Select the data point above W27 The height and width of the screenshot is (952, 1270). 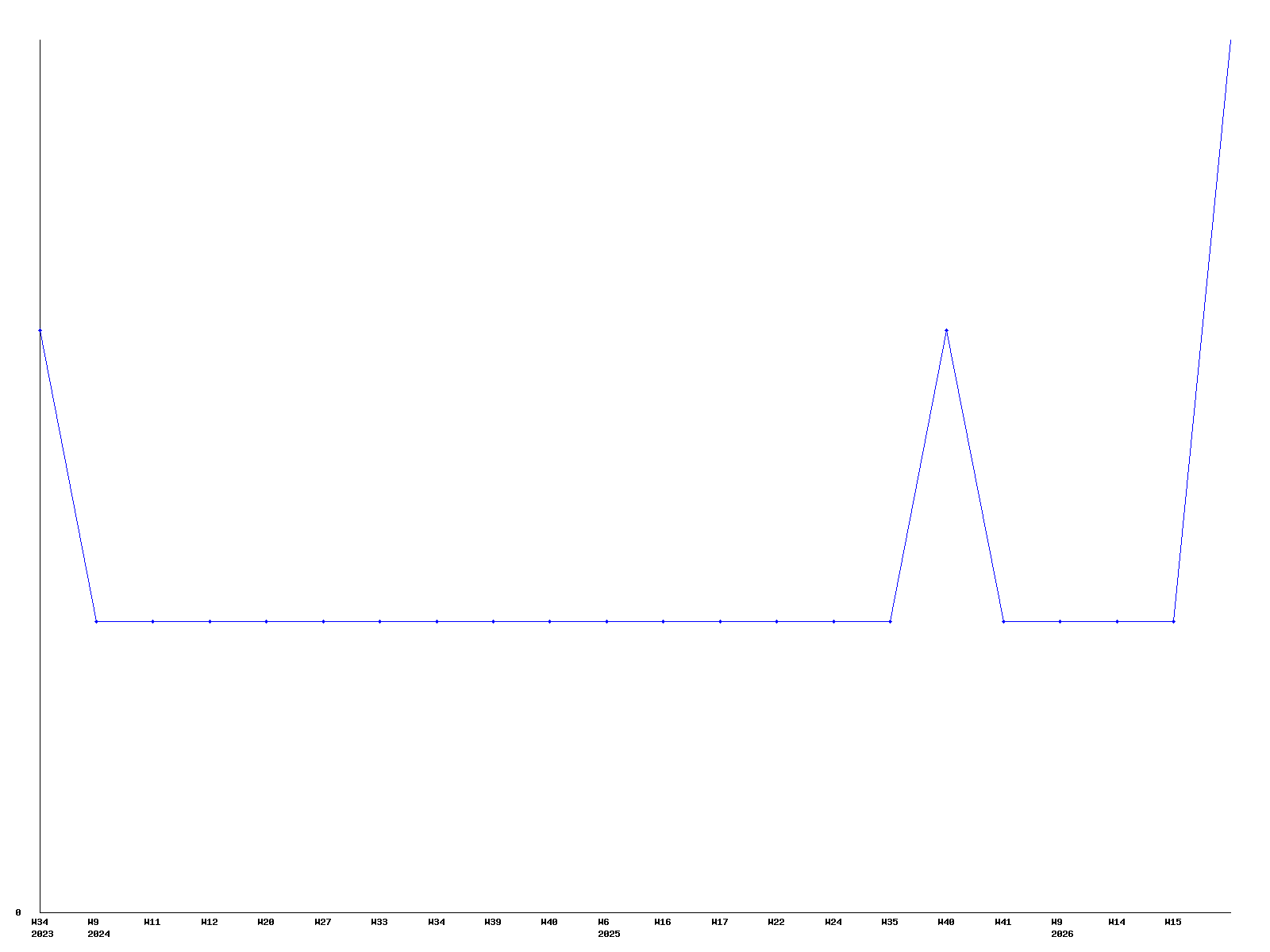click(323, 621)
